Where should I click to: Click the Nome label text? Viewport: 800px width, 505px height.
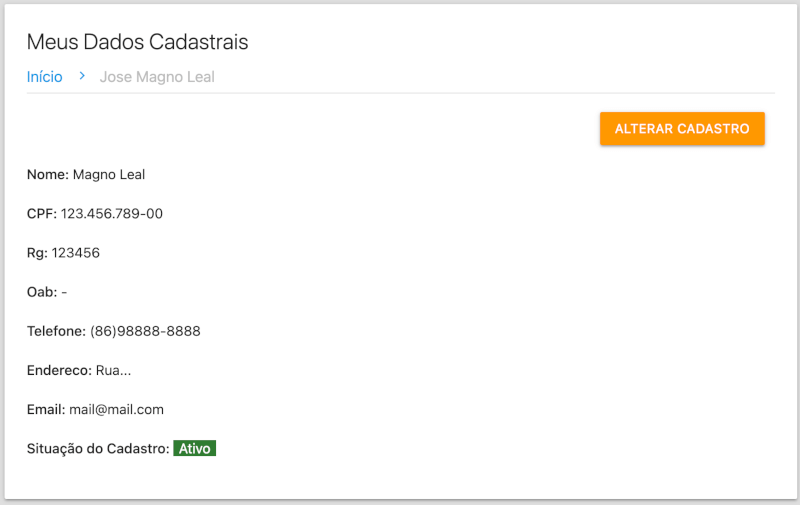47,175
